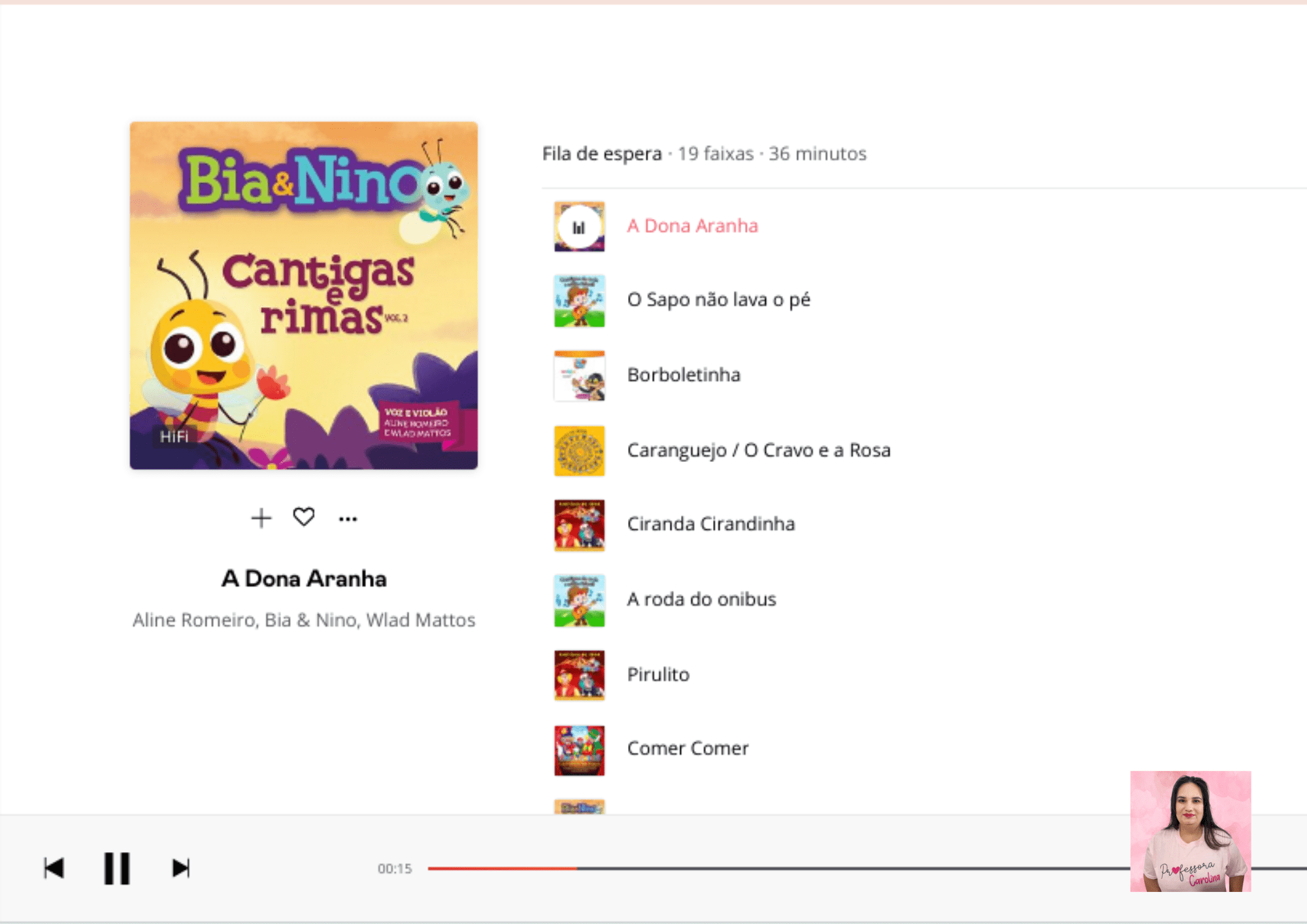Click the A roda do onibus thumbnail
Screen dimensions: 1307x924
(579, 601)
